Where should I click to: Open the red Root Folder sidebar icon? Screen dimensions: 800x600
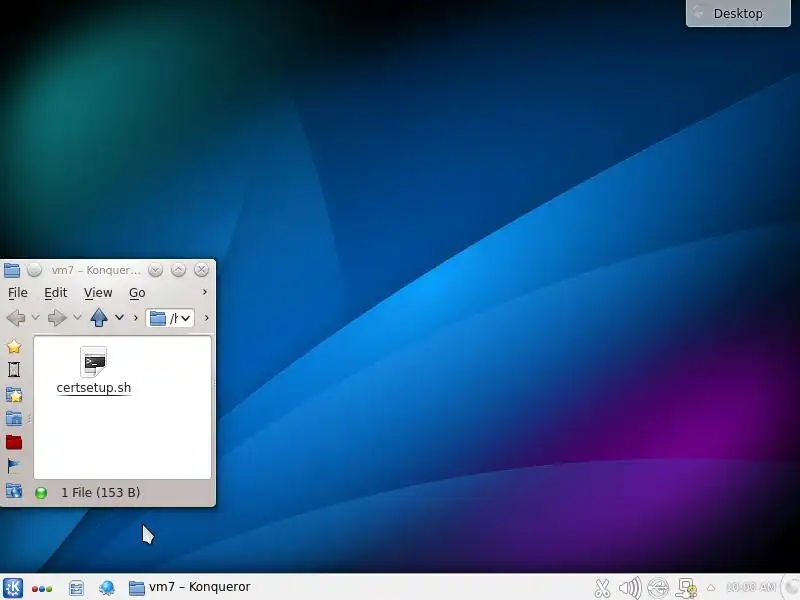coord(14,442)
